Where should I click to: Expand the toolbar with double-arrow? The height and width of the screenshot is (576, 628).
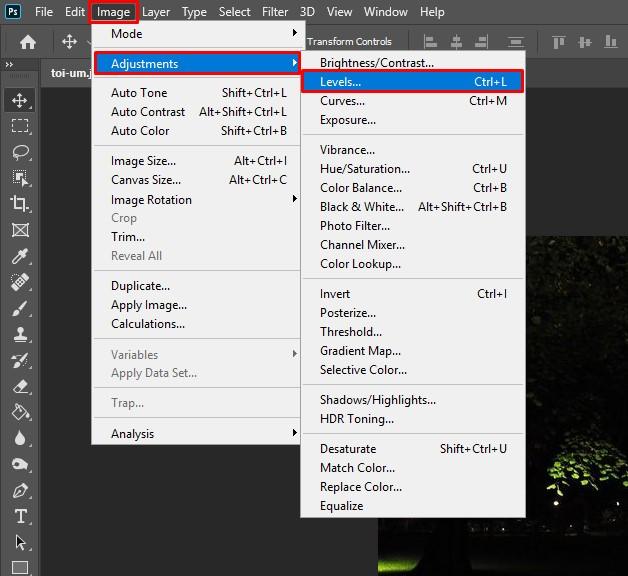pos(9,65)
